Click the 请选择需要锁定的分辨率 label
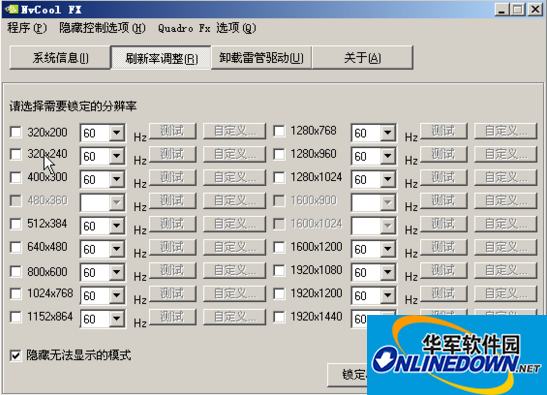 coord(73,106)
